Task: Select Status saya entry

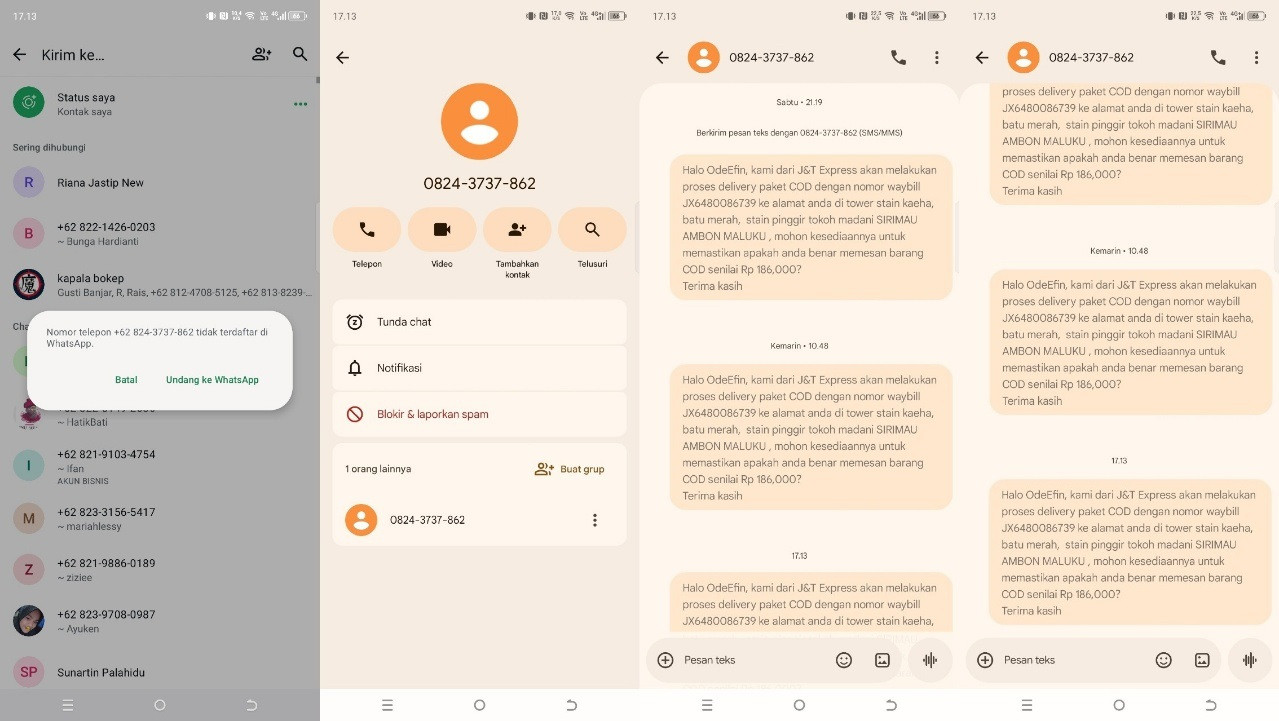Action: point(160,103)
